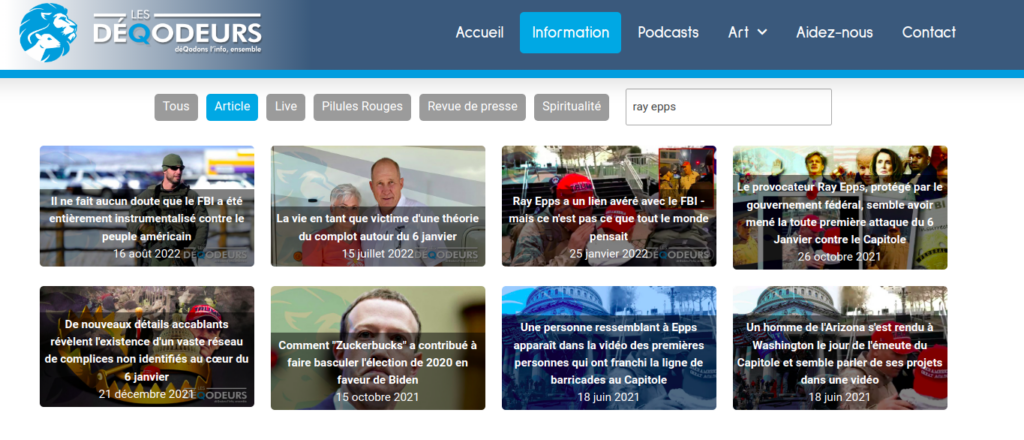Viewport: 1024px width, 440px height.
Task: Open the Zuckerbucks article thumbnail
Action: tap(378, 347)
